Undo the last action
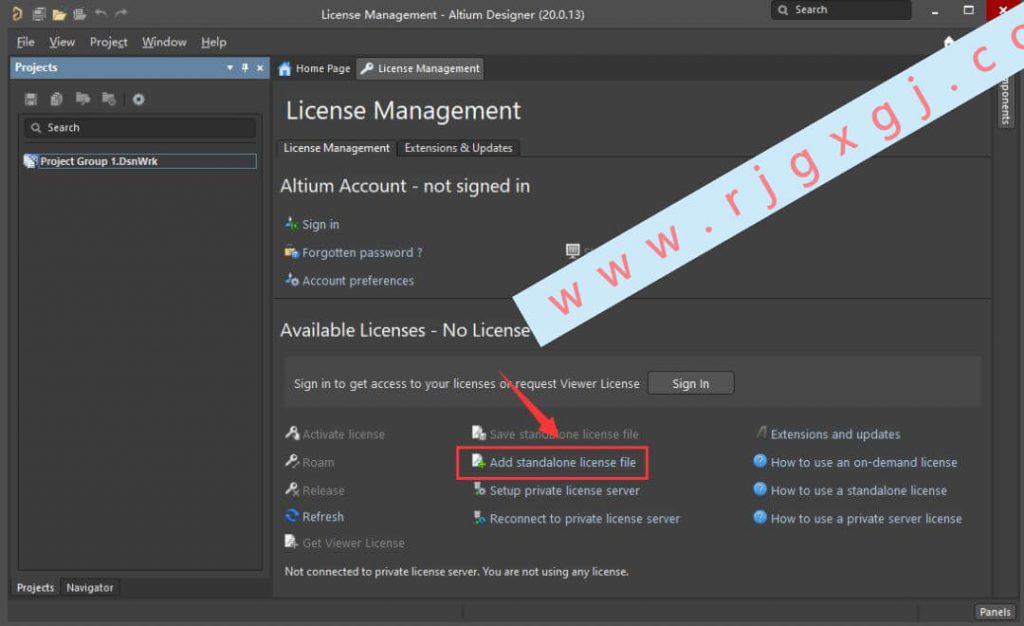Image resolution: width=1024 pixels, height=626 pixels. pyautogui.click(x=101, y=14)
